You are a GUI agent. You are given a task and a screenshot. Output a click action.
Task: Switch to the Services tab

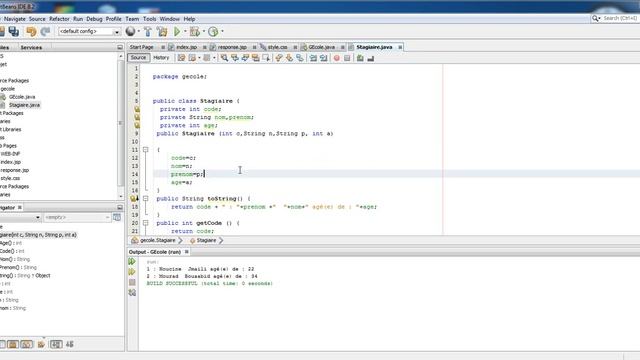(x=31, y=48)
